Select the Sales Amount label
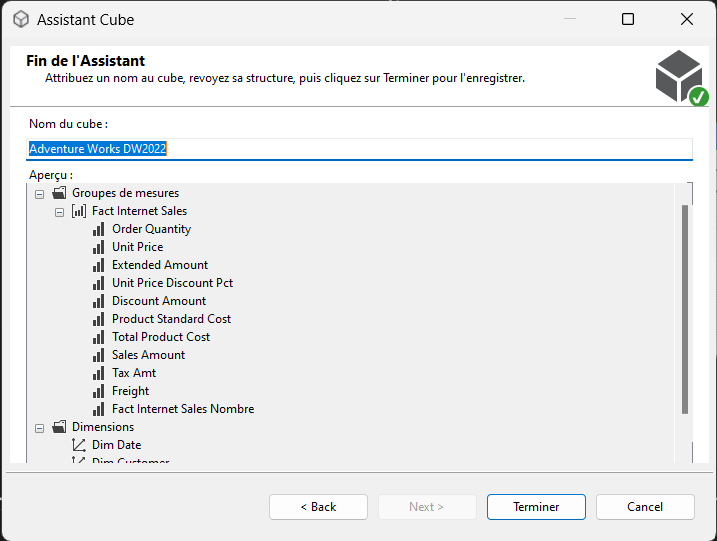This screenshot has height=541, width=717. pos(149,355)
